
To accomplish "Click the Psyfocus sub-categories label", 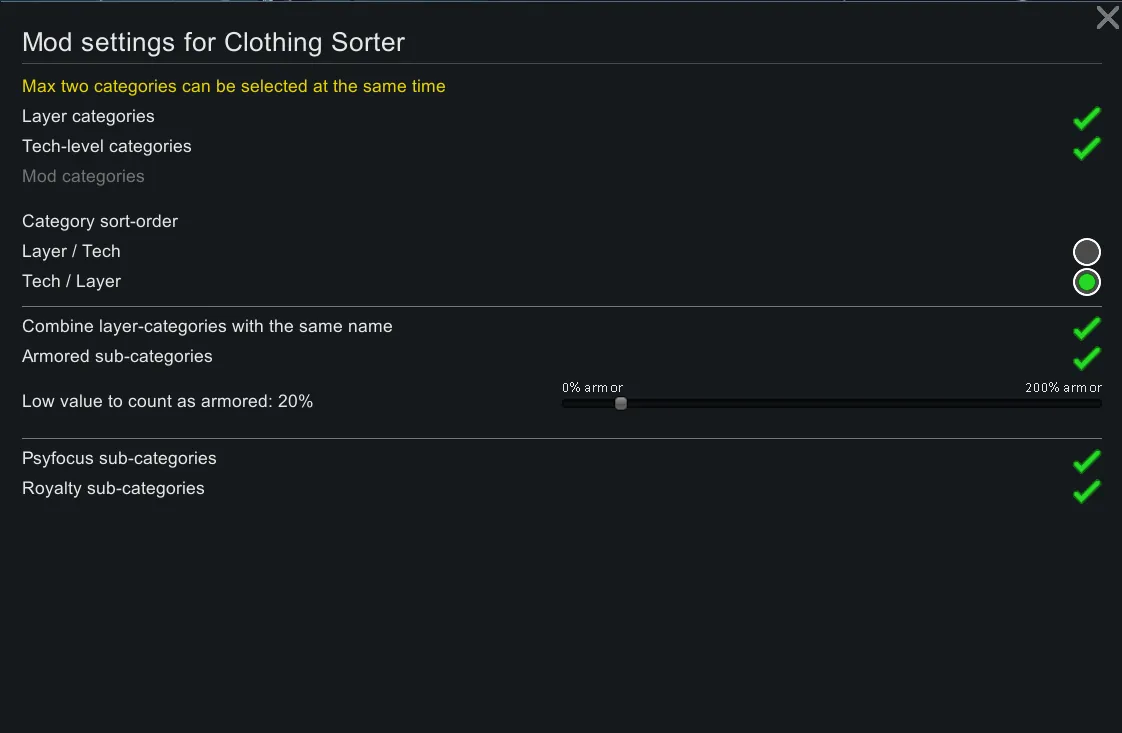I will point(119,459).
